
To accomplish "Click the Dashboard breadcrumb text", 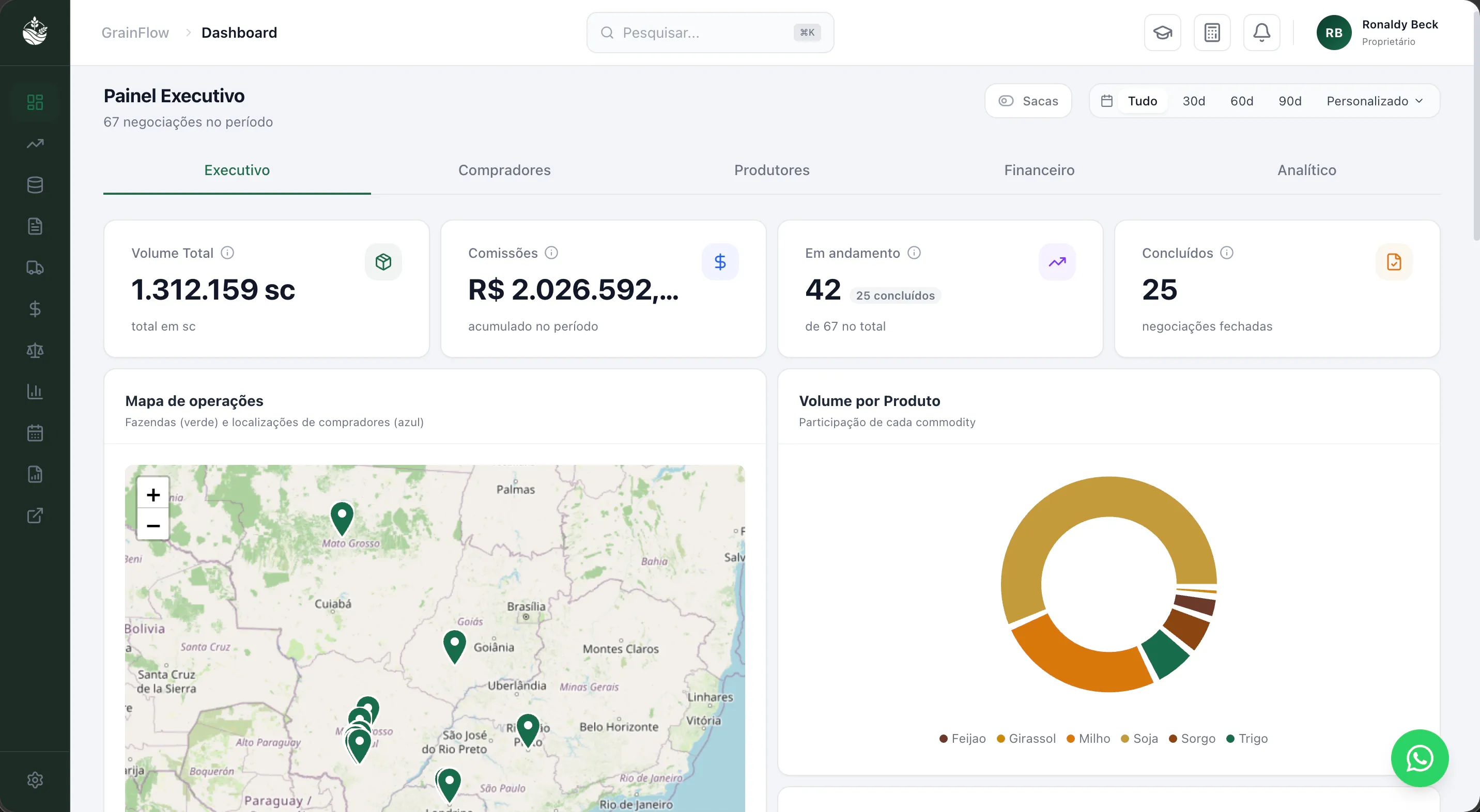I will [x=239, y=33].
